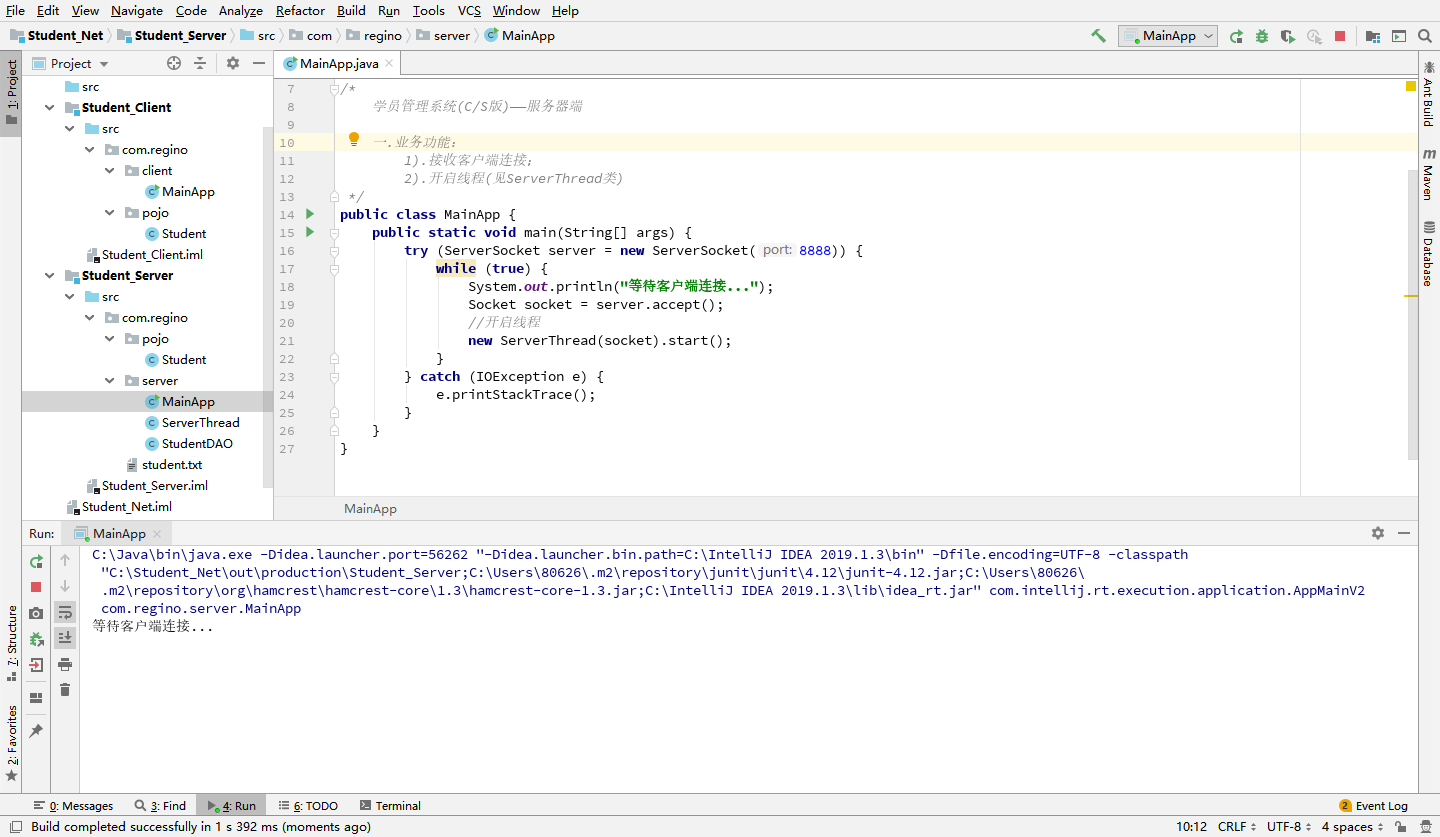The image size is (1440, 837).
Task: Rerun MainApp in the Run panel
Action: tap(36, 561)
